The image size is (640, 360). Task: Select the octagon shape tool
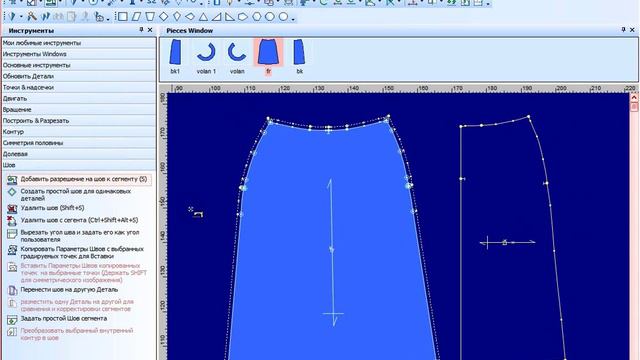click(x=270, y=17)
